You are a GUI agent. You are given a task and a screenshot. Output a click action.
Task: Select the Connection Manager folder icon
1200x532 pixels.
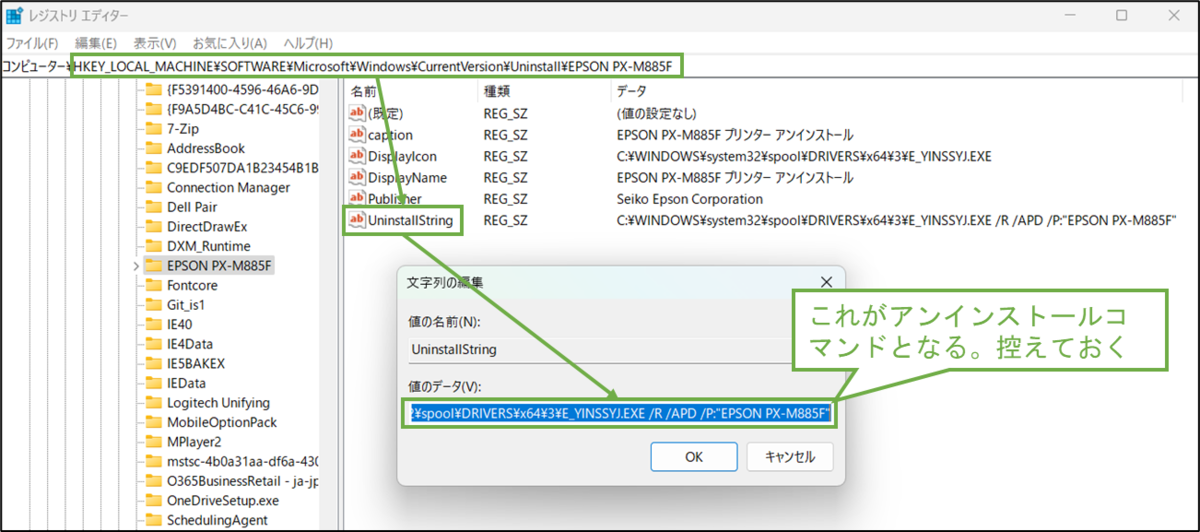click(153, 187)
